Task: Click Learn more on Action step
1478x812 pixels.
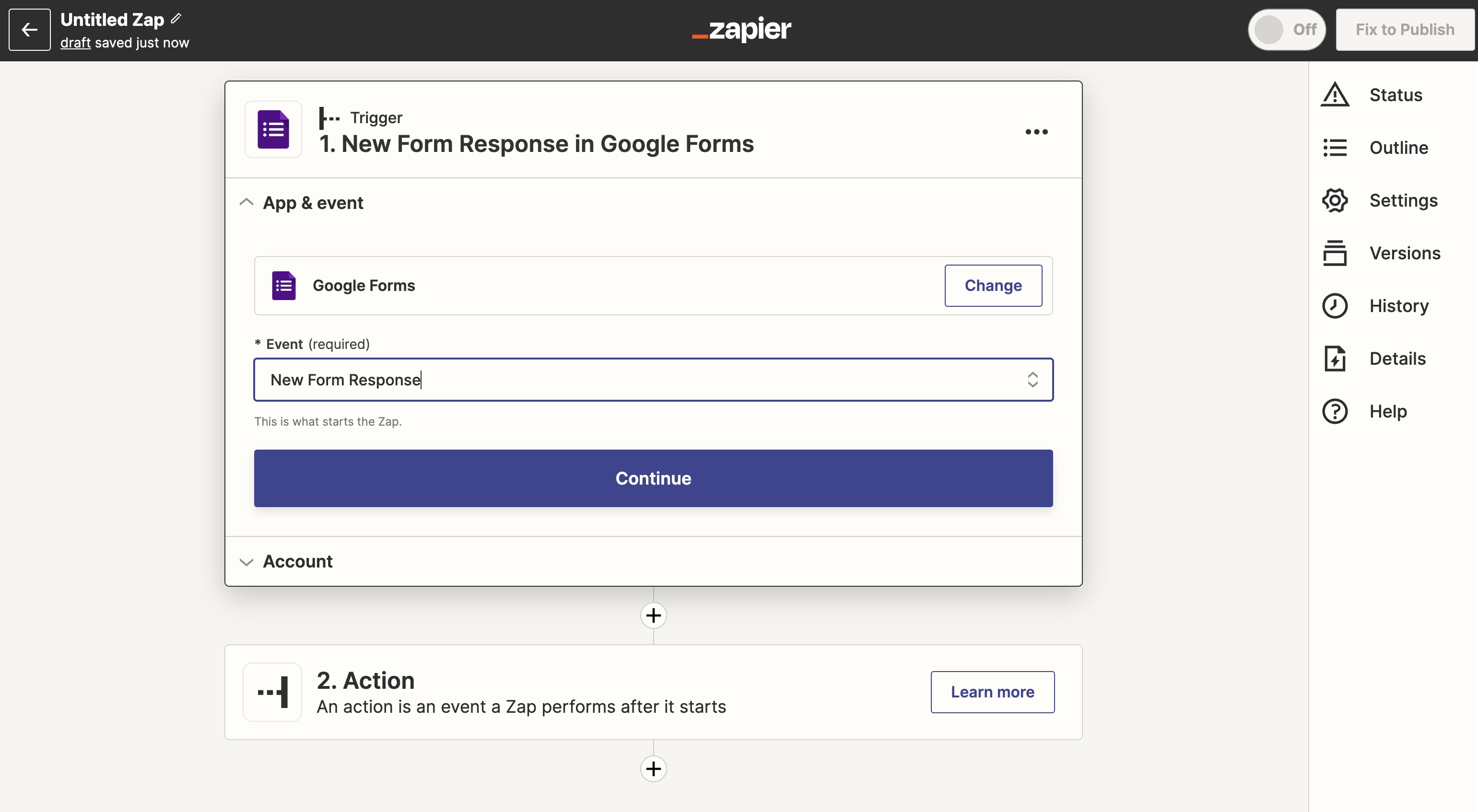Action: pos(992,692)
